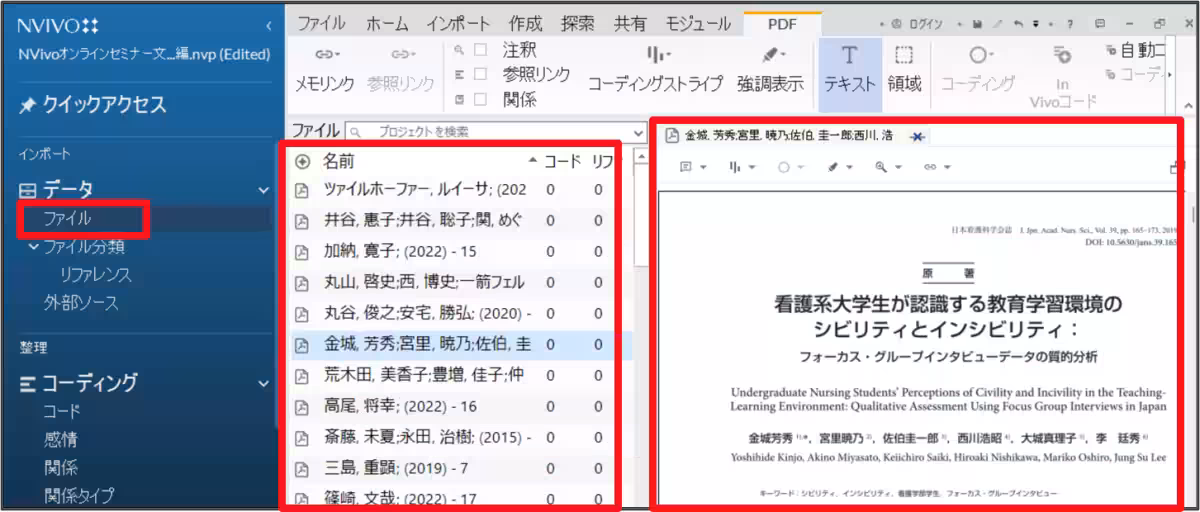Expand the file search box dropdown arrow
1200x512 pixels.
(639, 132)
